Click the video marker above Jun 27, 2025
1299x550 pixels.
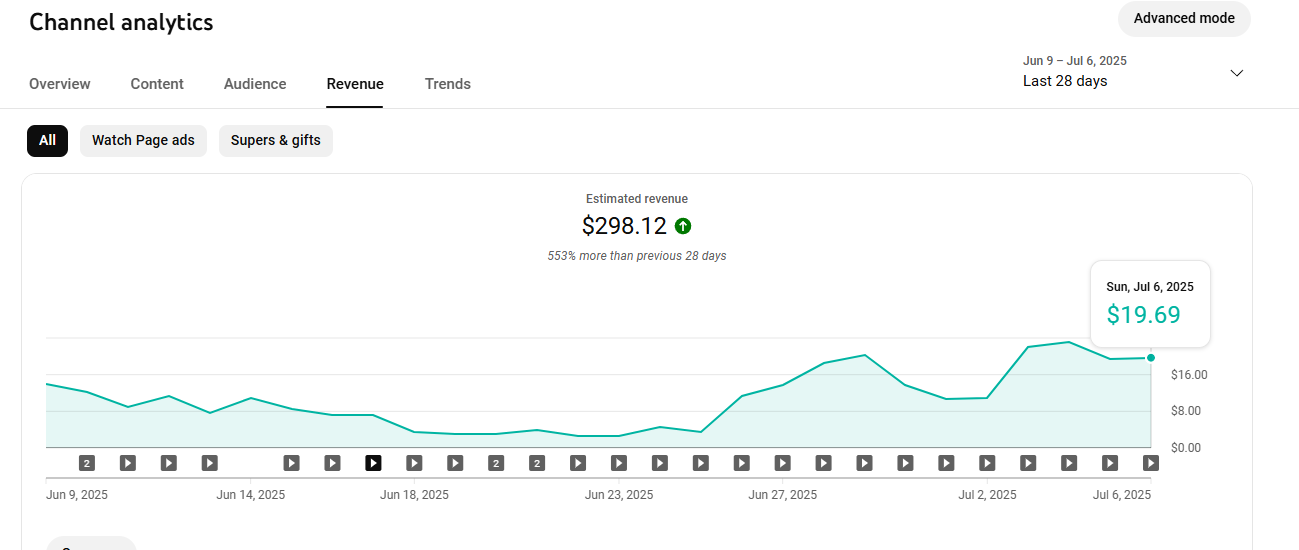(x=782, y=463)
